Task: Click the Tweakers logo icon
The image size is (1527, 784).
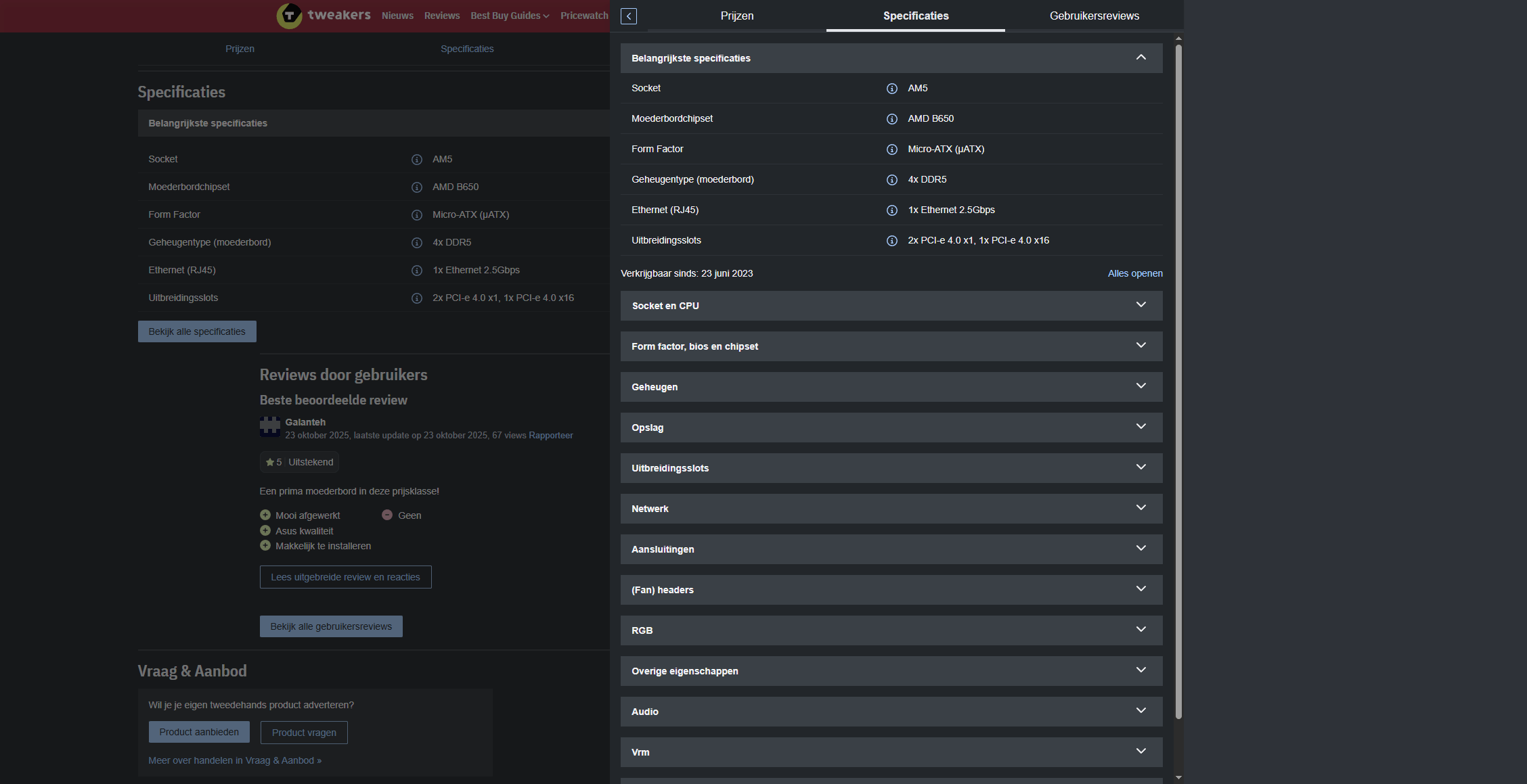Action: coord(289,16)
